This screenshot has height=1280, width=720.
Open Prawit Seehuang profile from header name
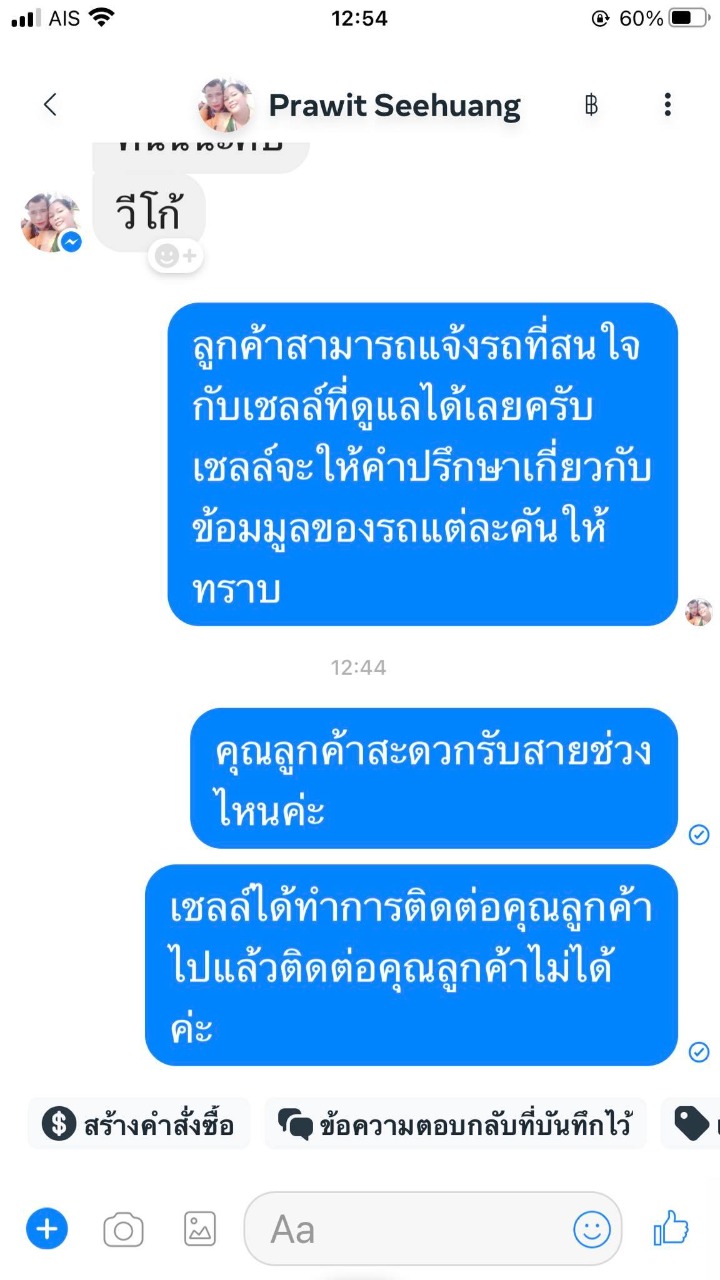(x=395, y=105)
